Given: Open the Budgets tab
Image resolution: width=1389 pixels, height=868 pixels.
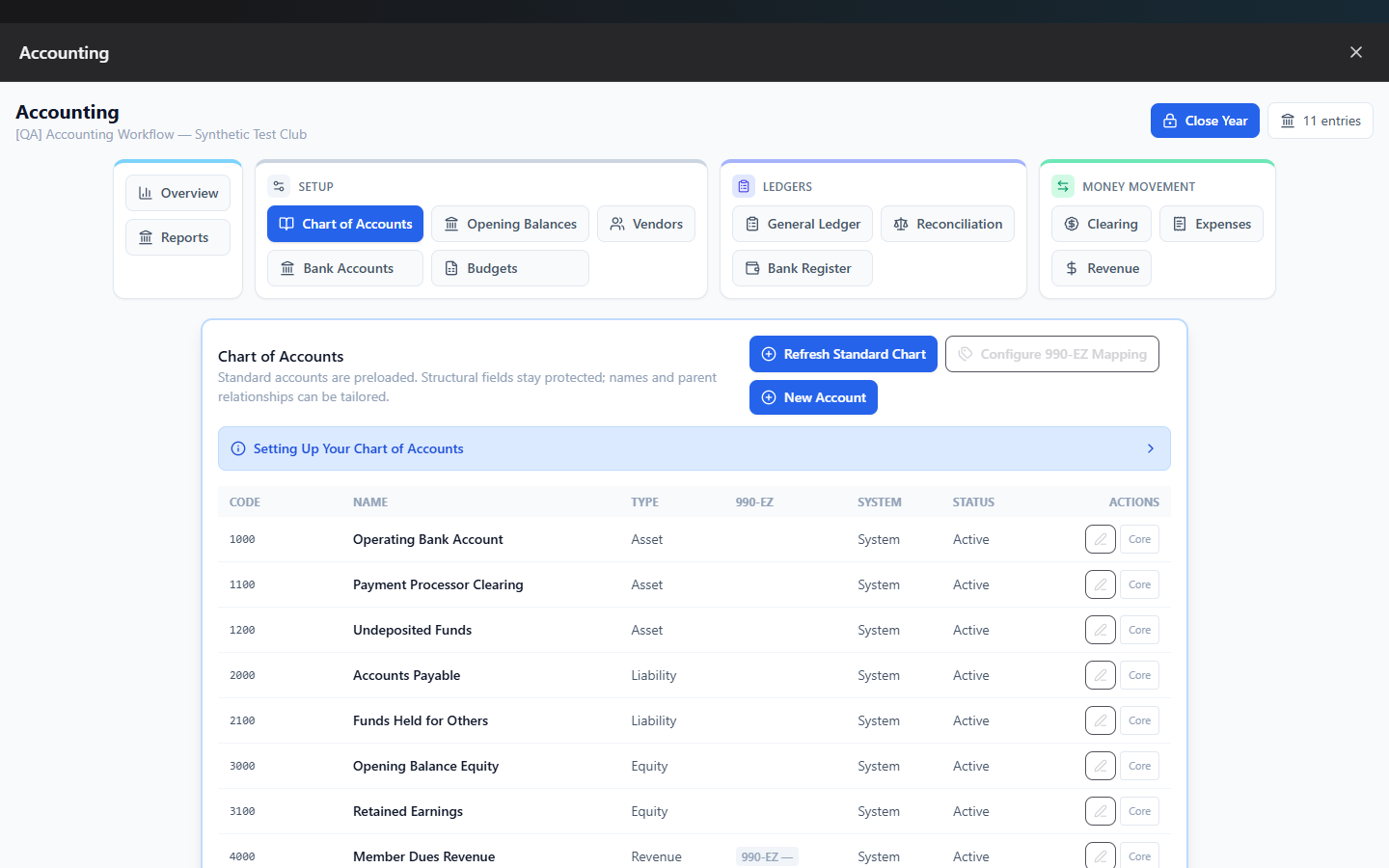Looking at the screenshot, I should coord(510,268).
